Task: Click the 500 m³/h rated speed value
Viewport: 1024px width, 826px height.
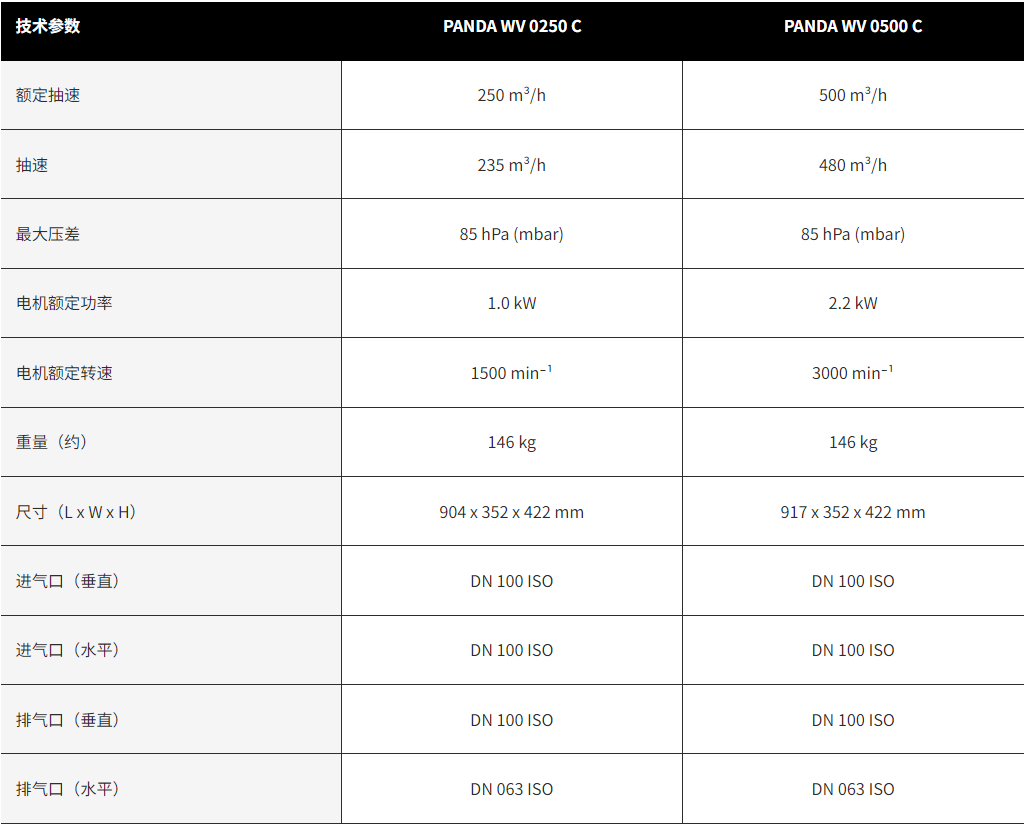Action: (x=853, y=96)
